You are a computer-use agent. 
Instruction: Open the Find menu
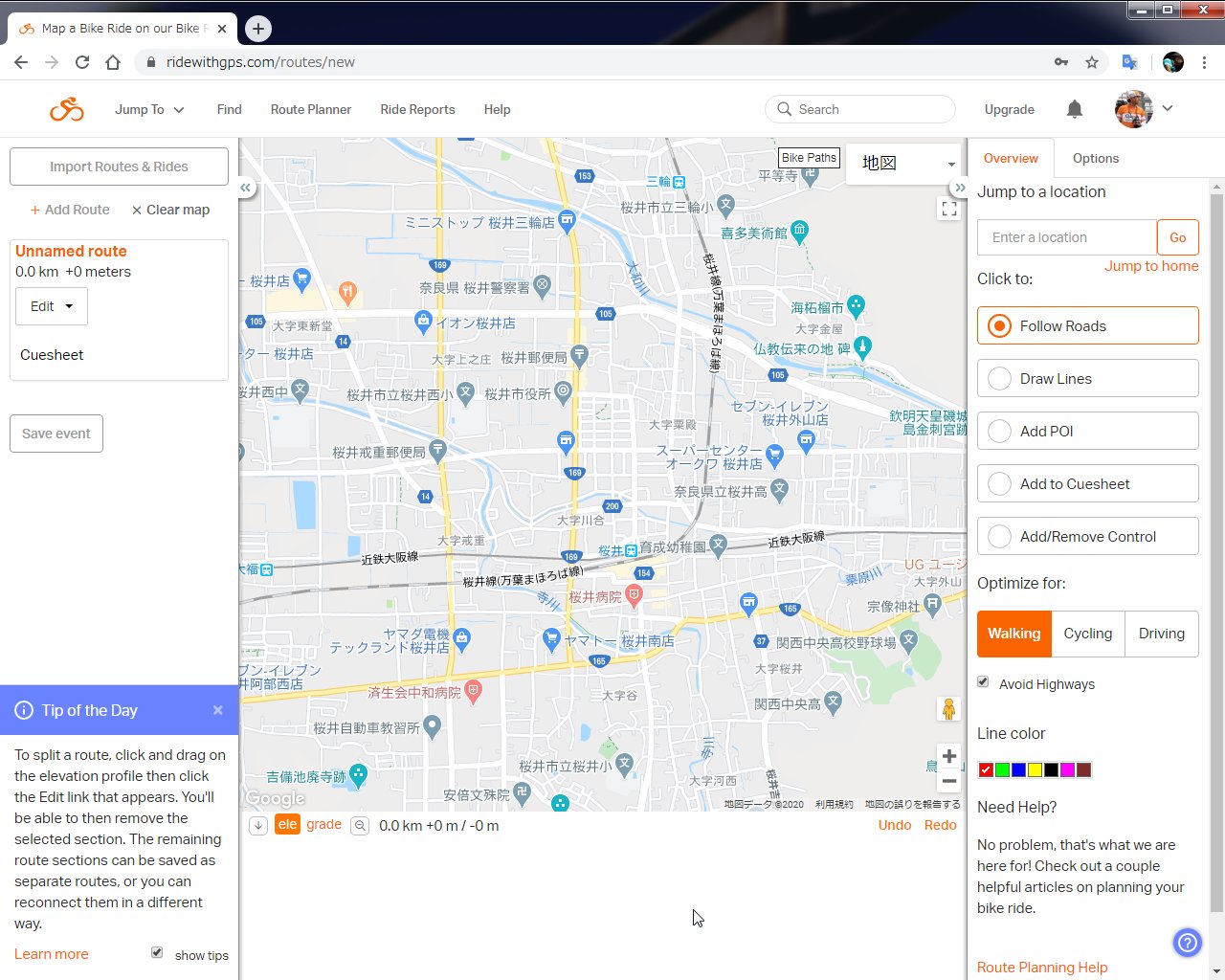229,109
